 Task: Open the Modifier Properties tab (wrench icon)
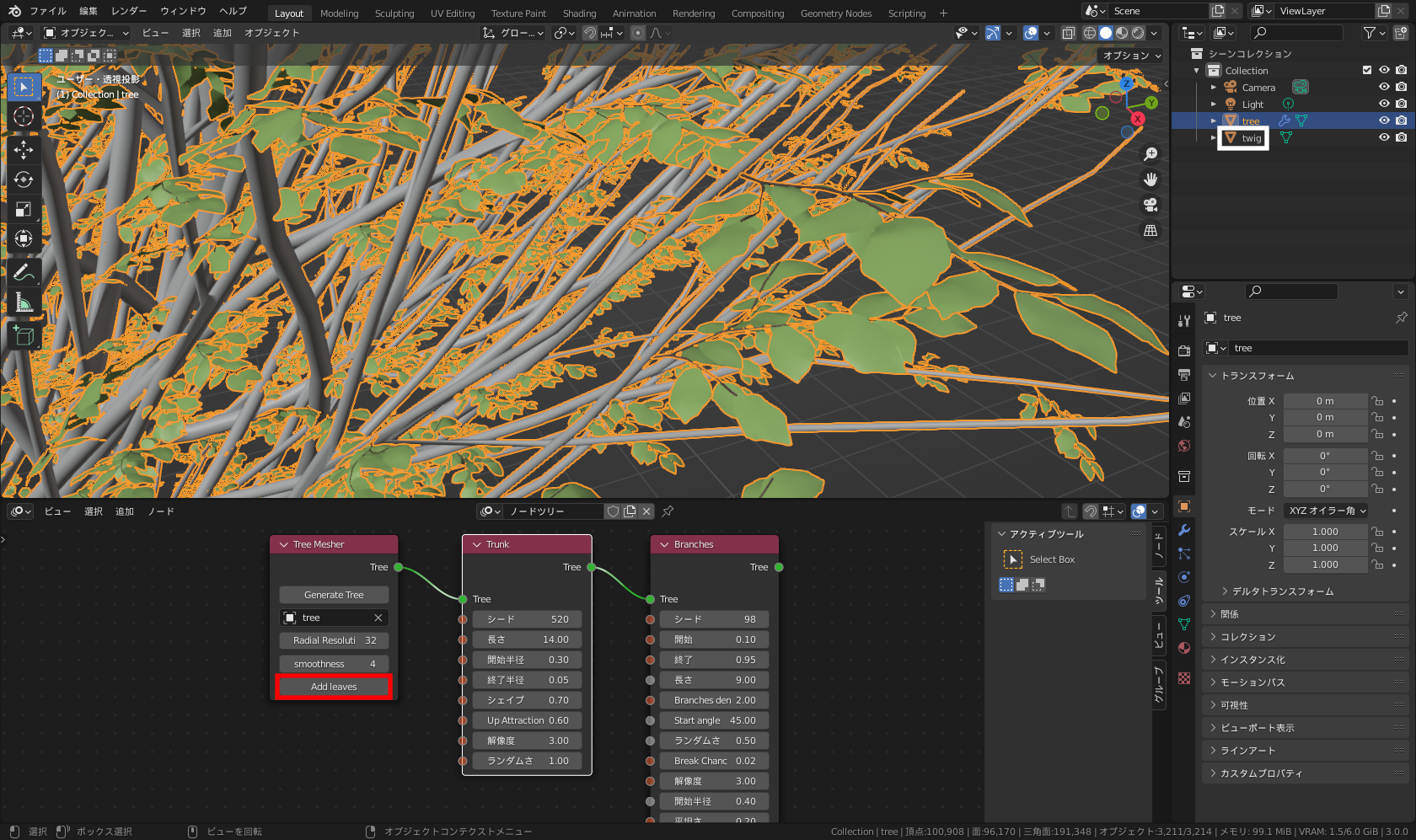click(x=1184, y=529)
